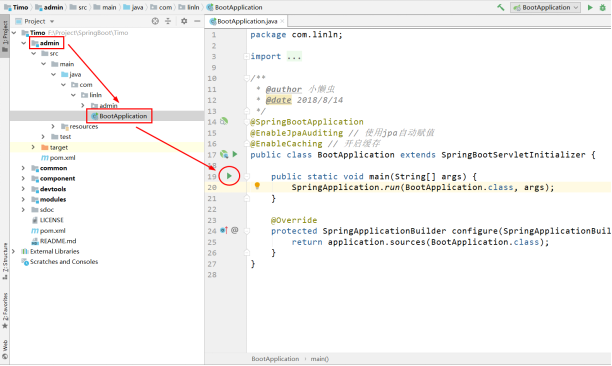This screenshot has height=366, width=612.
Task: Expand the test folder node
Action: coord(43,137)
